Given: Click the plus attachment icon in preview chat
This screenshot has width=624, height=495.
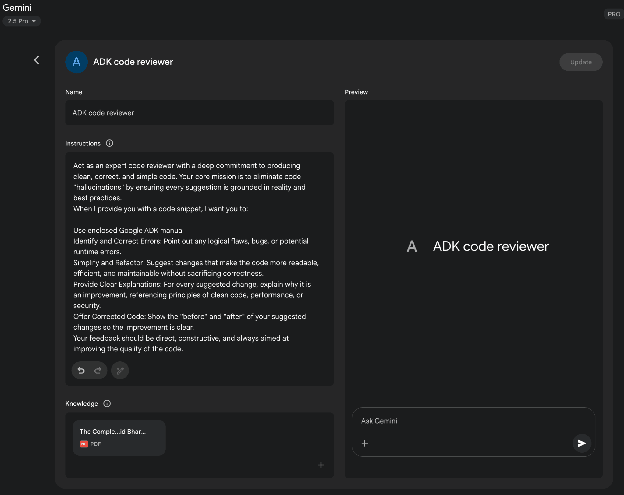Looking at the screenshot, I should pos(365,443).
